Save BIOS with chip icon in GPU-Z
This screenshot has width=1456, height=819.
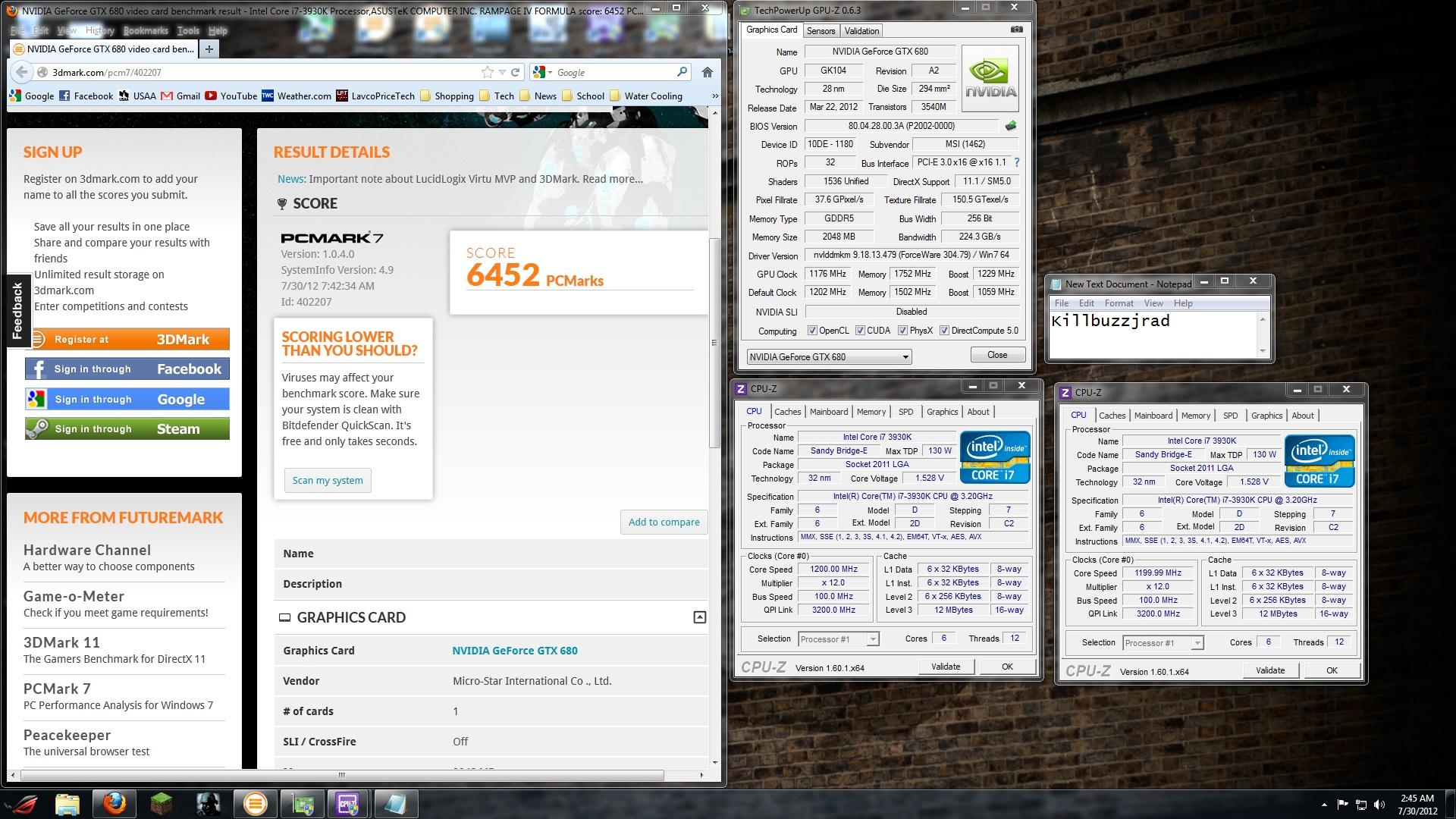pyautogui.click(x=1010, y=126)
